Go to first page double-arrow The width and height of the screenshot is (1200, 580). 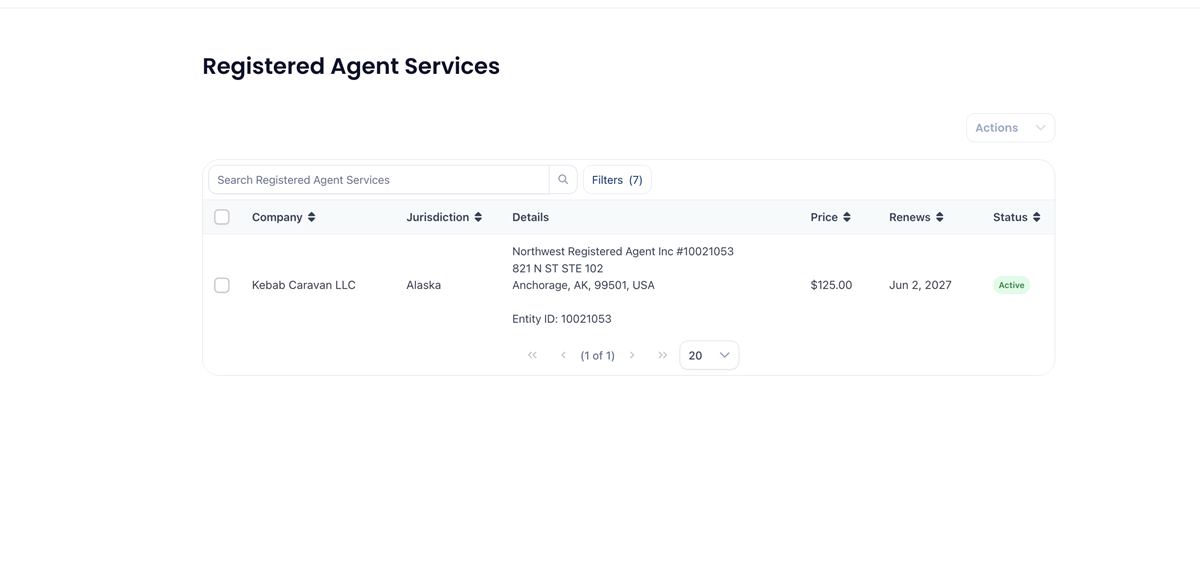pyautogui.click(x=532, y=355)
